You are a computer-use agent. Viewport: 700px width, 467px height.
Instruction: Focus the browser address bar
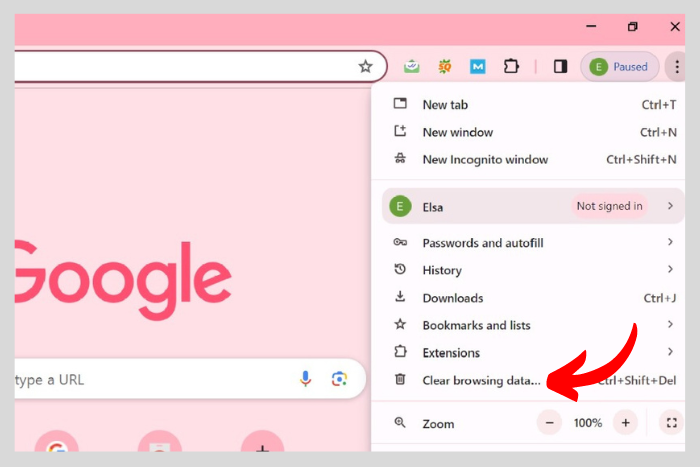coord(200,67)
